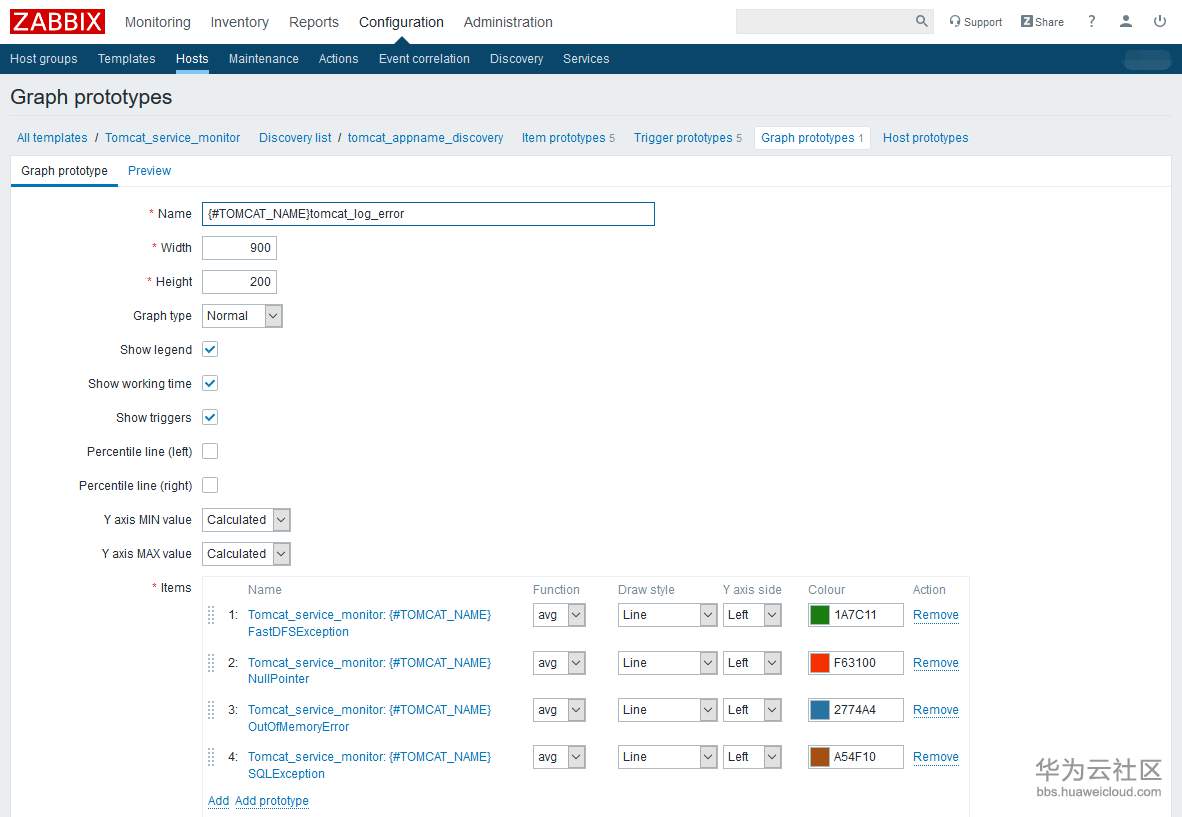Image resolution: width=1182 pixels, height=817 pixels.
Task: Open Function dropdown for SQLException item
Action: pyautogui.click(x=559, y=757)
